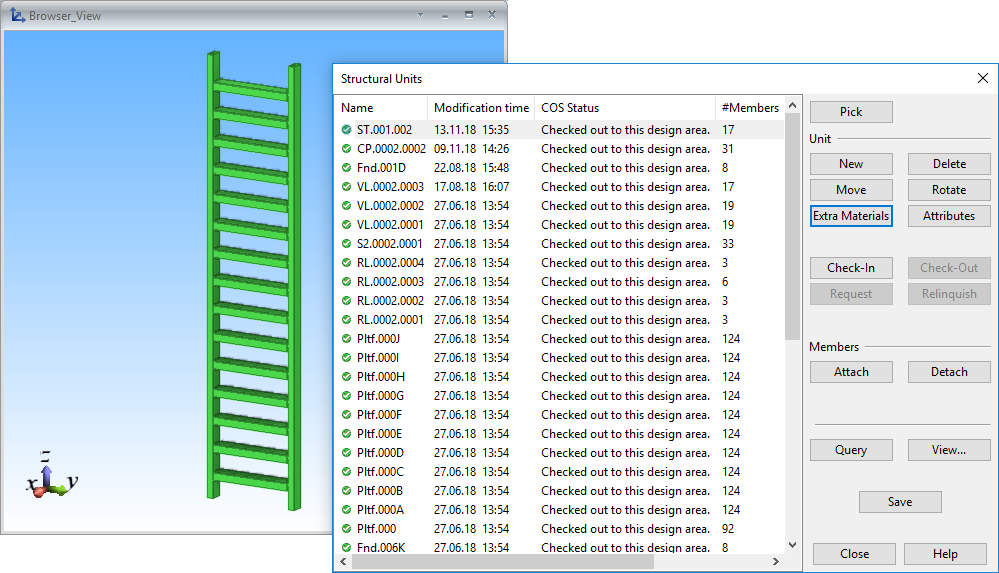Click the horizontal scrollbar right arrow

point(776,562)
